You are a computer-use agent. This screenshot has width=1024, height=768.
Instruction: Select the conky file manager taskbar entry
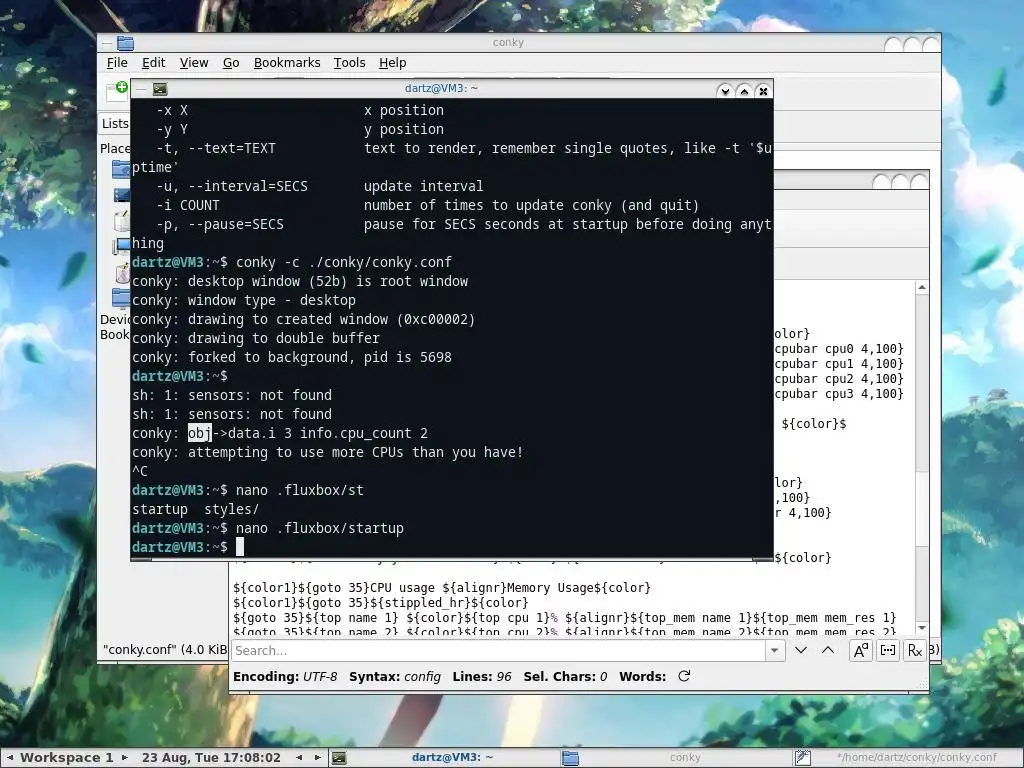point(676,758)
